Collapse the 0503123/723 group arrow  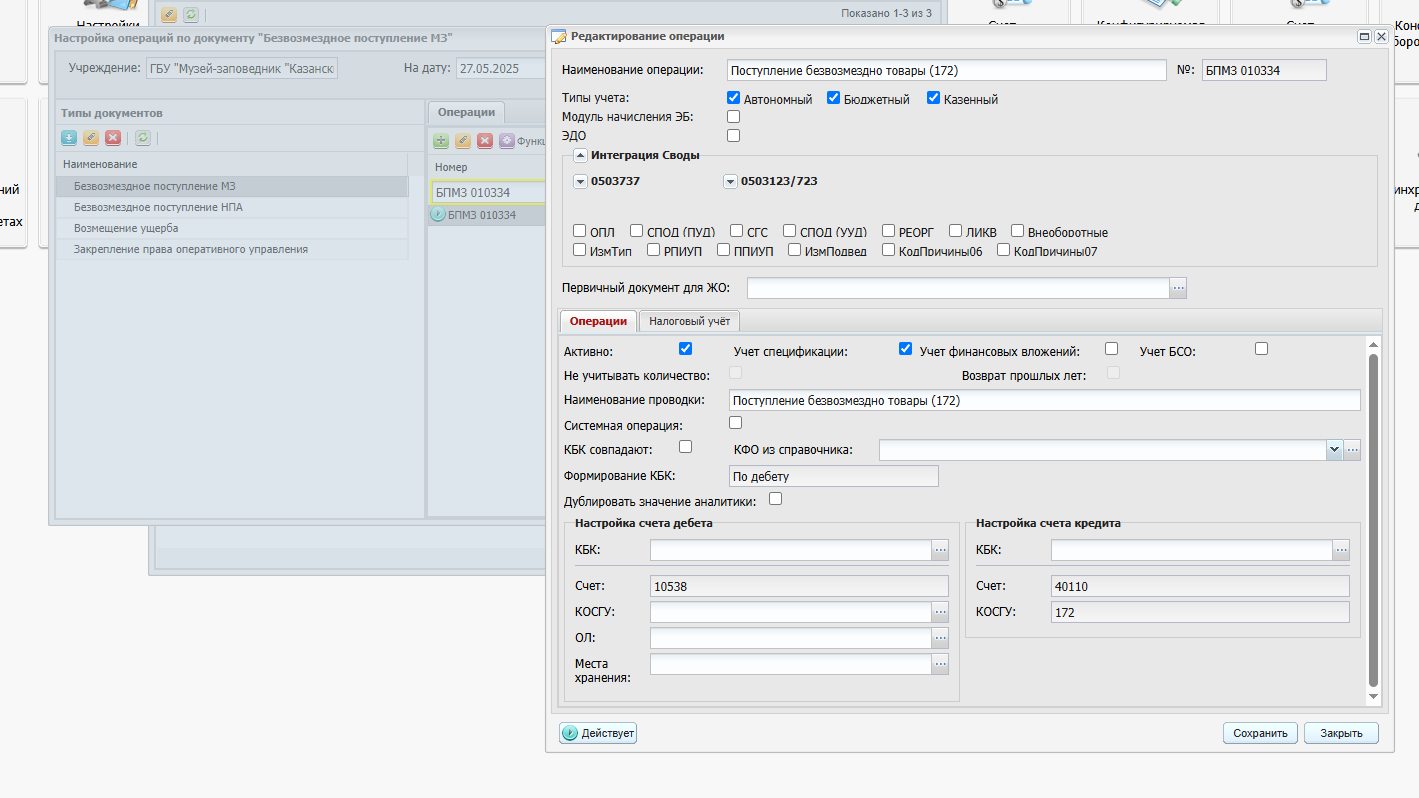(x=730, y=182)
